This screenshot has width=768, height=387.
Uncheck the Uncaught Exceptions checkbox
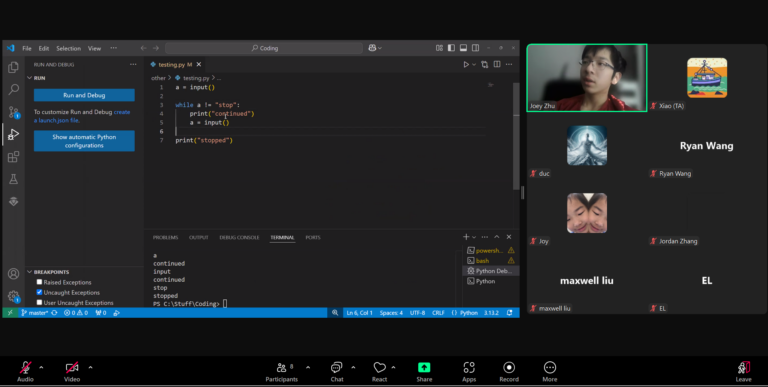click(x=39, y=292)
